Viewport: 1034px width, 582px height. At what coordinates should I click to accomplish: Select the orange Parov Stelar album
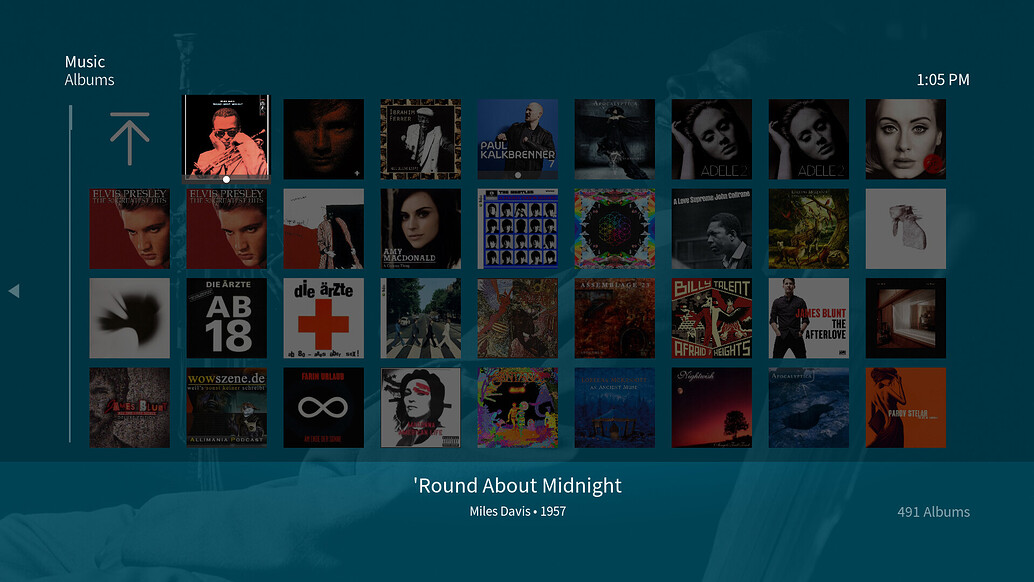point(905,407)
